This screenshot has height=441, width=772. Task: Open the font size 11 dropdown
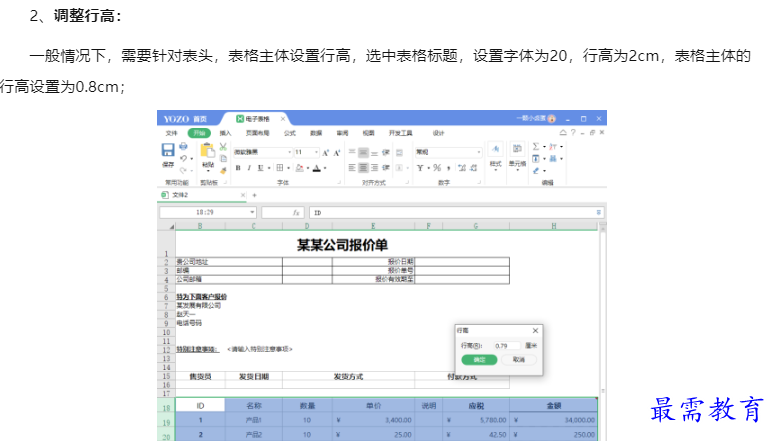click(x=316, y=152)
